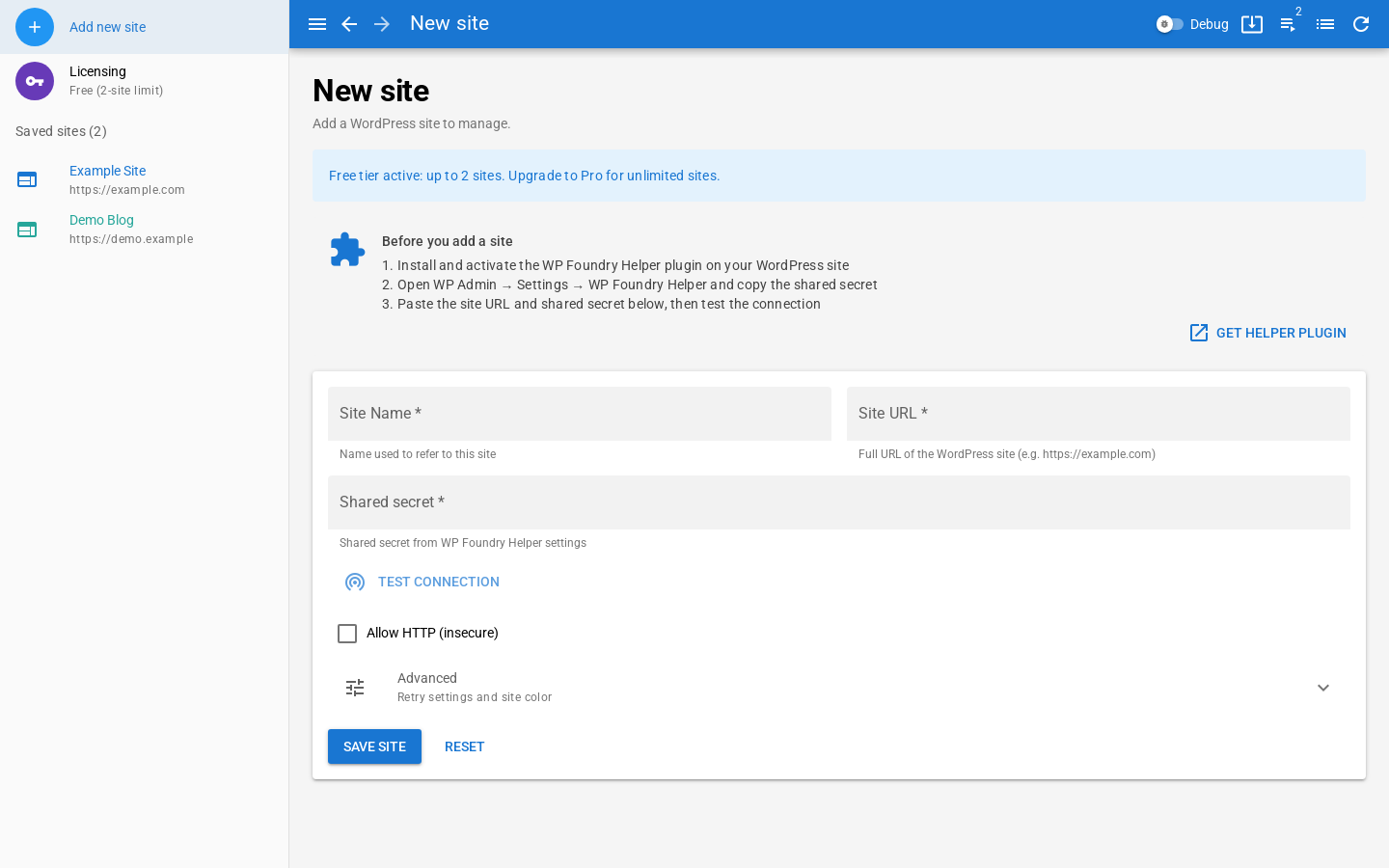This screenshot has width=1389, height=868.
Task: Click the external link icon beside Get Helper Plugin
Action: (x=1199, y=333)
